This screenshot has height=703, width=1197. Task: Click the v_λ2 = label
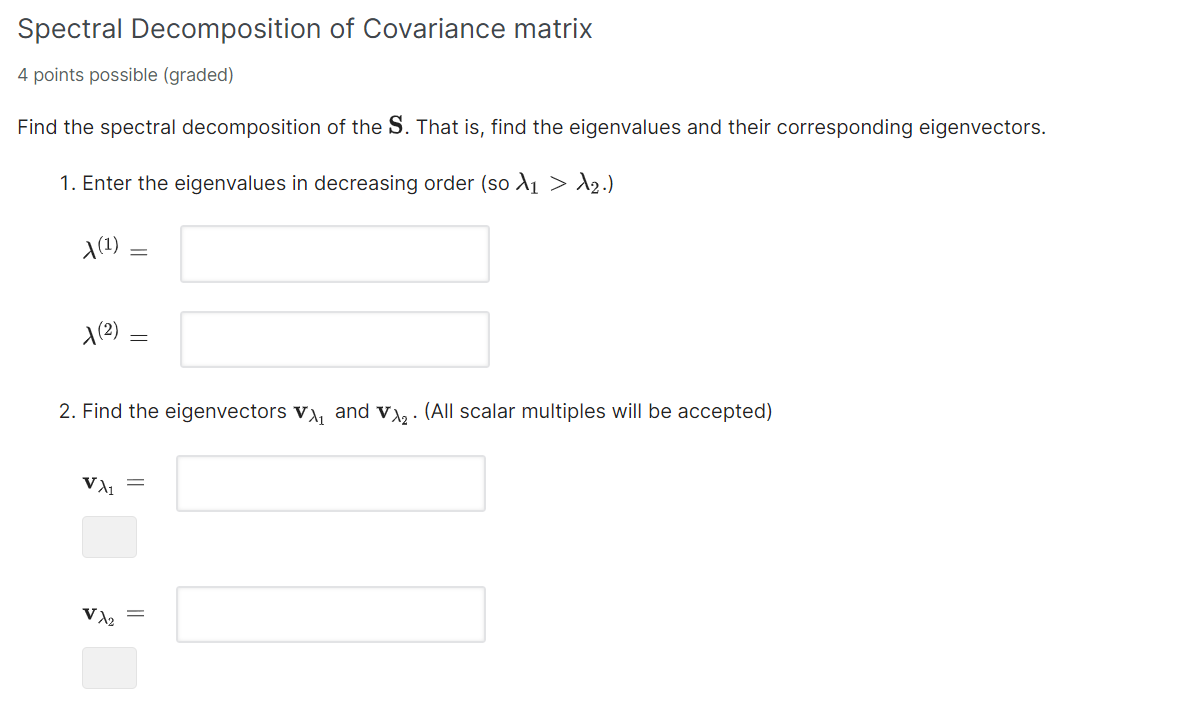pyautogui.click(x=112, y=613)
